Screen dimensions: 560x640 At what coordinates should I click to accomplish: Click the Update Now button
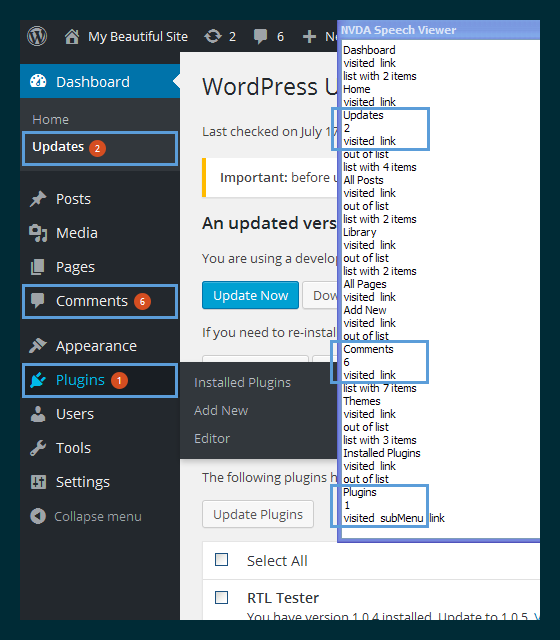point(251,295)
